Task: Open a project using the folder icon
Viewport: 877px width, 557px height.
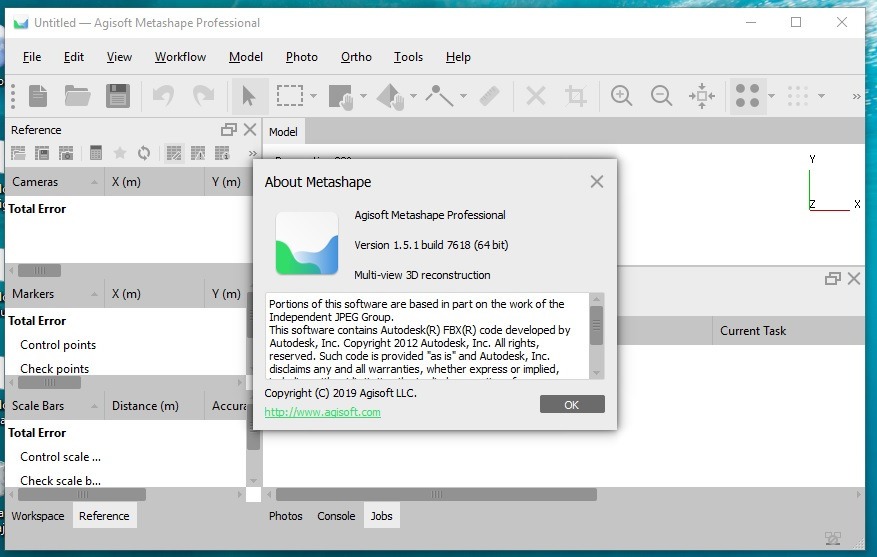Action: coord(77,96)
